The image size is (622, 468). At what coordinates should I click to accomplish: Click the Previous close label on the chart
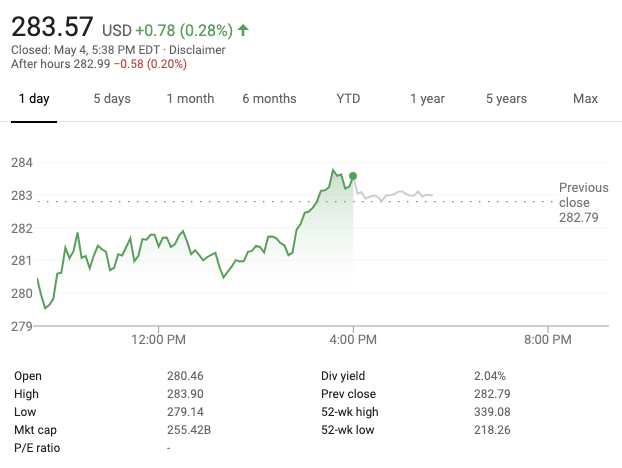(583, 195)
